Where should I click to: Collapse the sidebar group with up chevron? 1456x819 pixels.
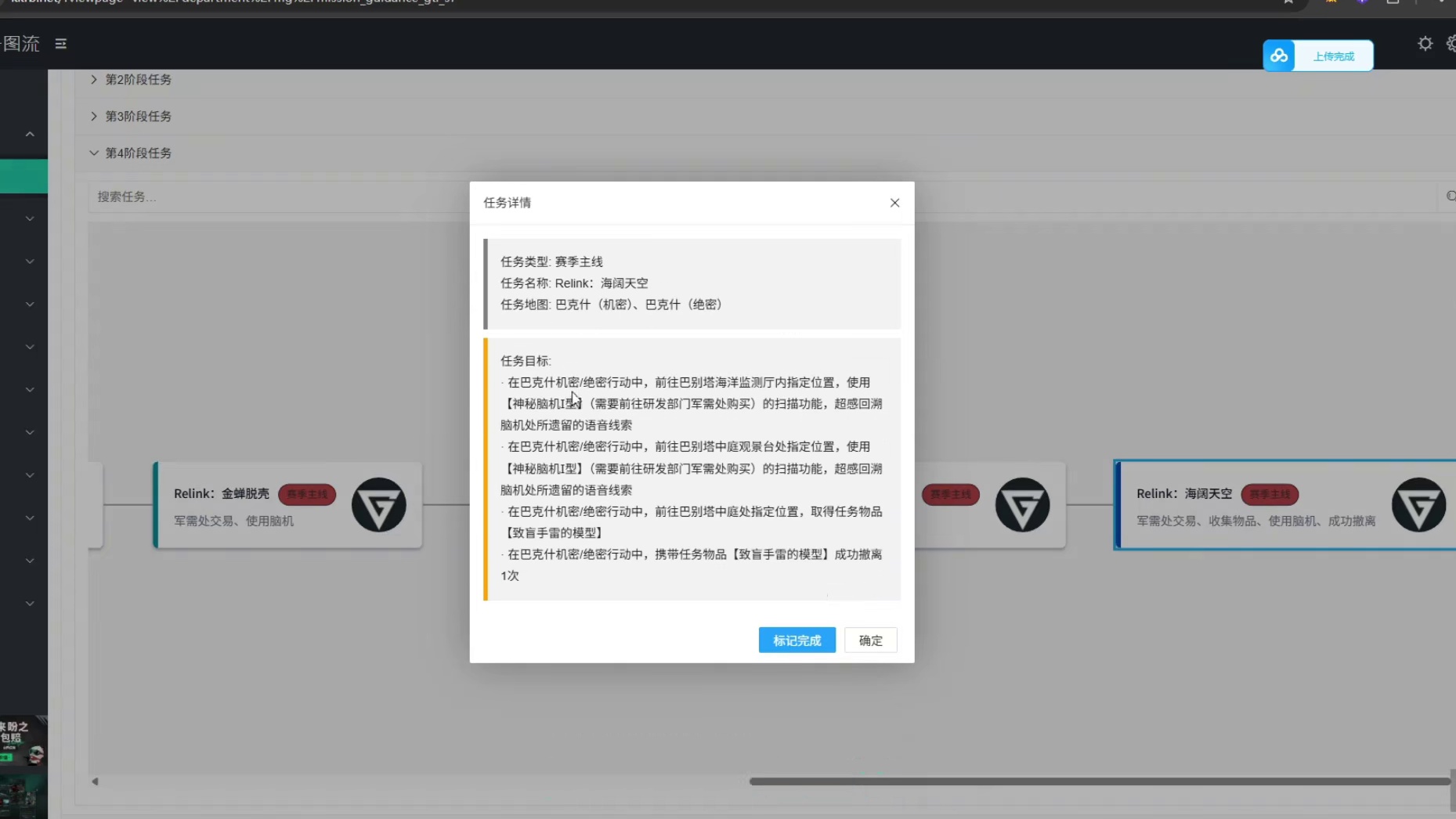30,135
